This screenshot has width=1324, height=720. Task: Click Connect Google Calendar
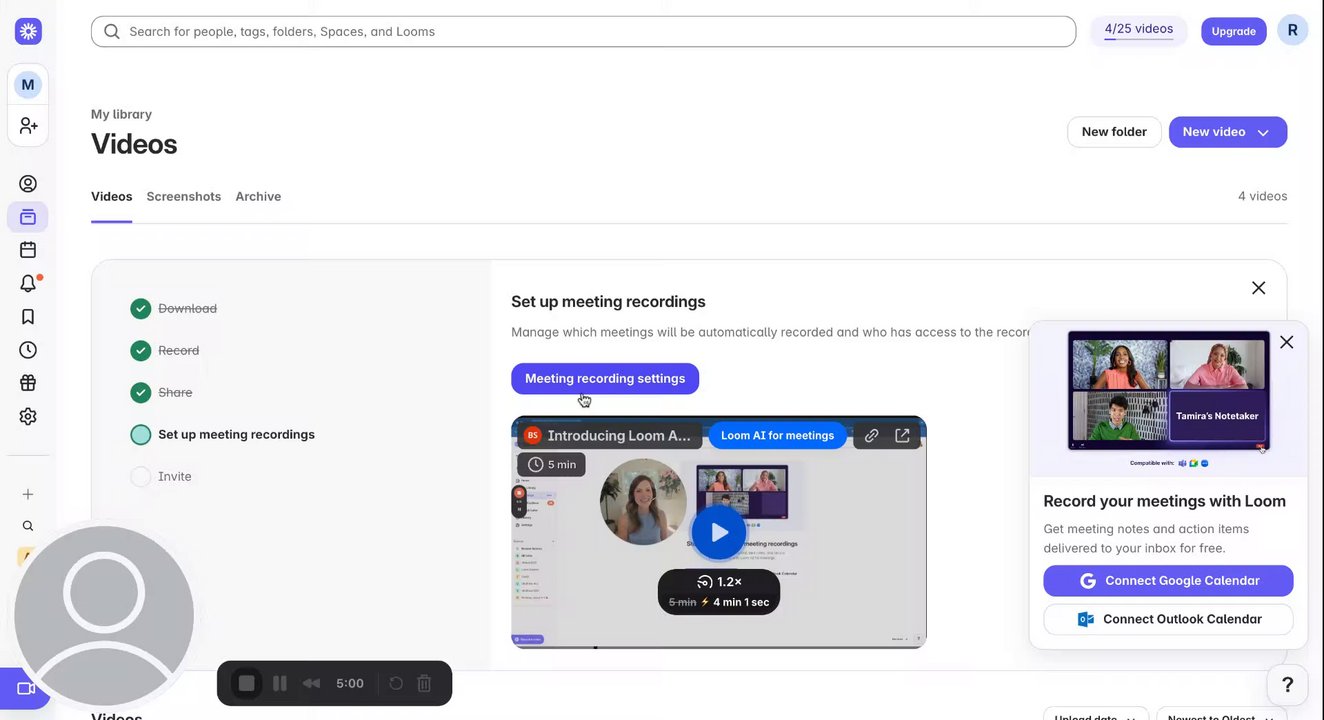1168,581
